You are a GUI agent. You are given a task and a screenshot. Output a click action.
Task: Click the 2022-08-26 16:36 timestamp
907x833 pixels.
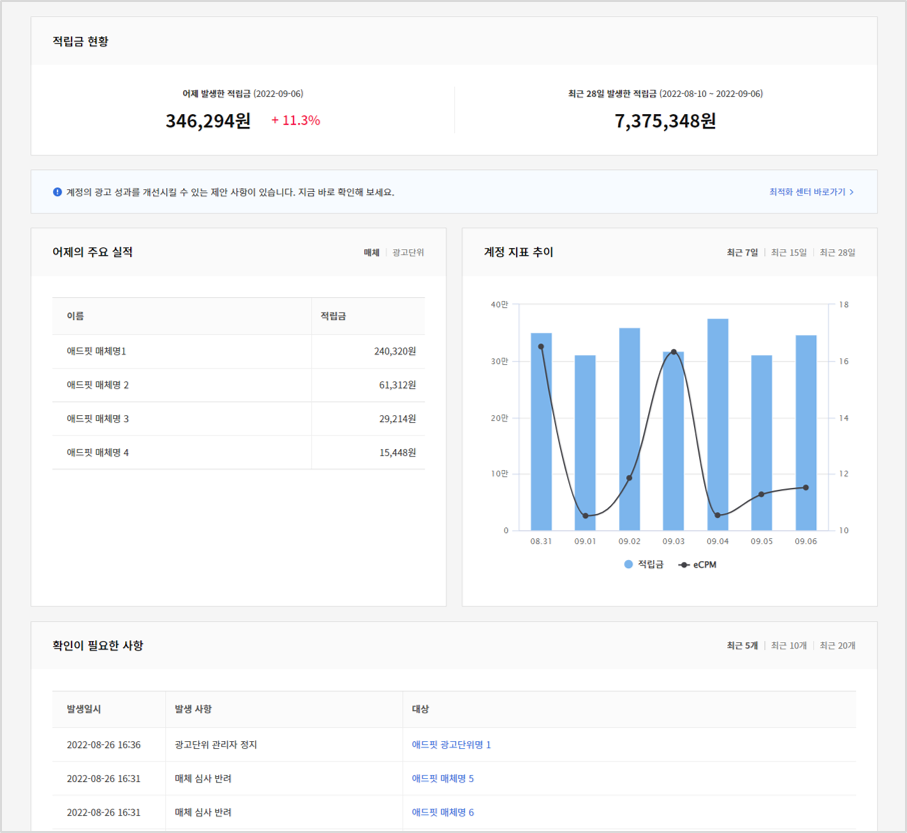point(104,745)
